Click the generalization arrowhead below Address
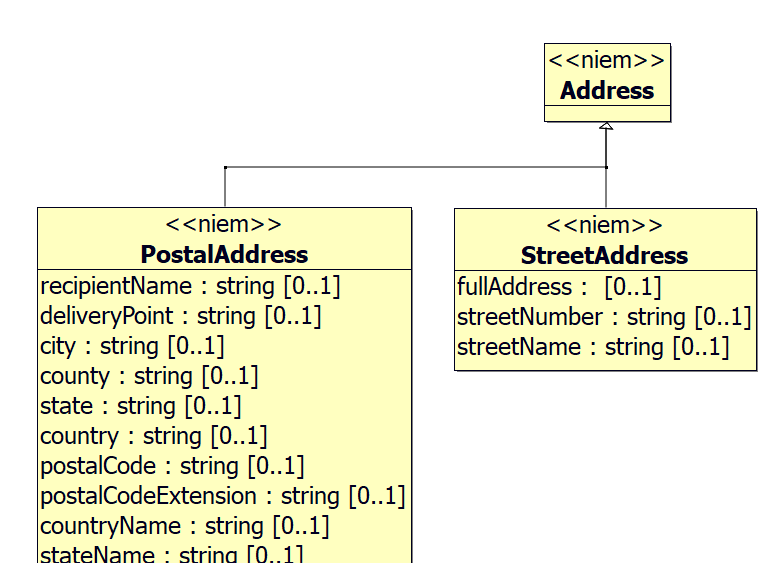This screenshot has width=778, height=563. coord(606,127)
